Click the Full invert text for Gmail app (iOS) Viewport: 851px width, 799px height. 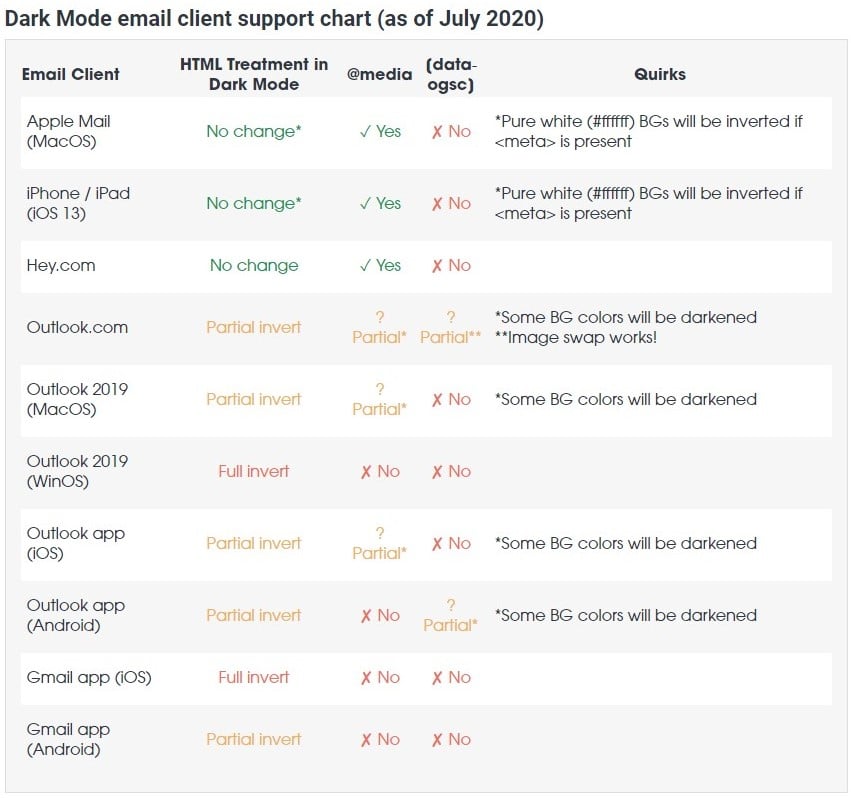[x=254, y=678]
